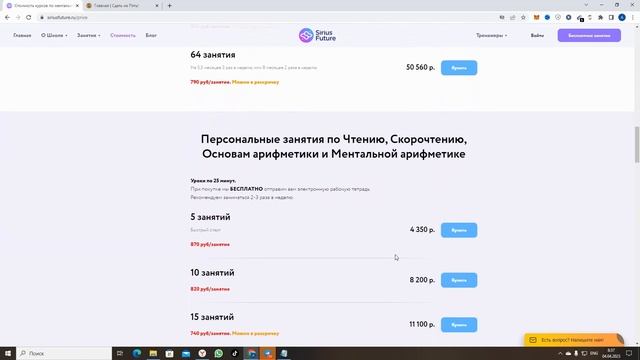Open the Стоимость nav item
The height and width of the screenshot is (360, 640).
[122, 36]
